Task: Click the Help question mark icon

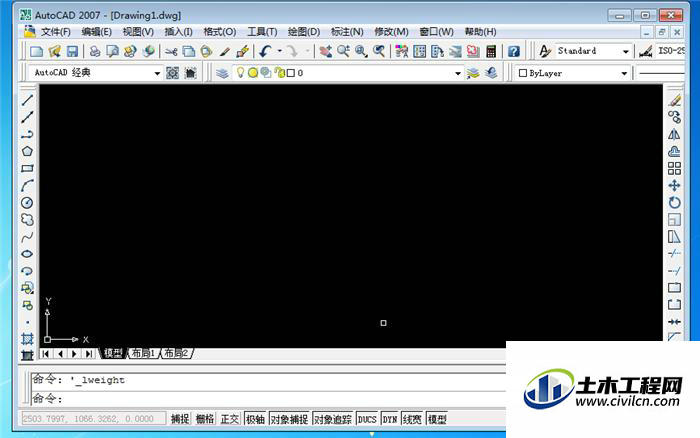Action: pyautogui.click(x=514, y=51)
